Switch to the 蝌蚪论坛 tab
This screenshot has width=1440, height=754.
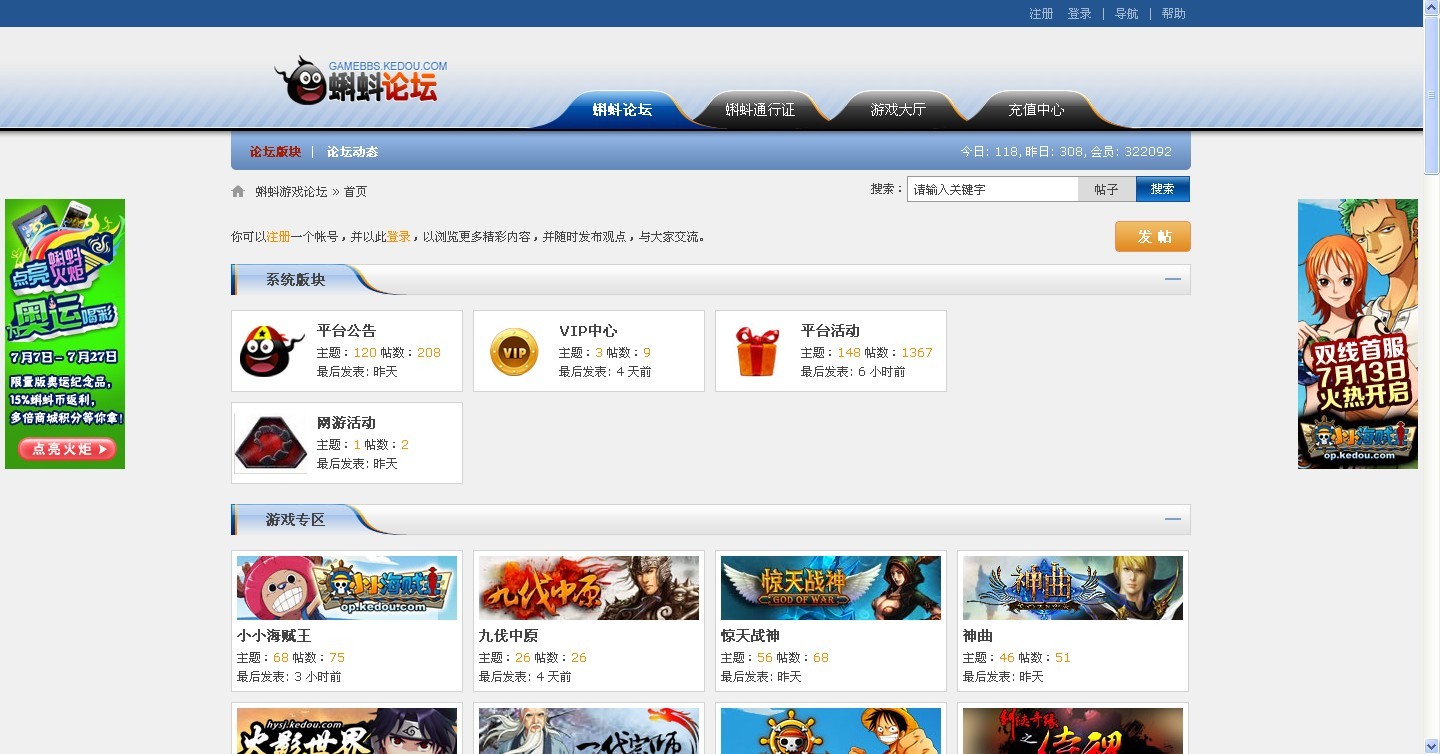(622, 110)
